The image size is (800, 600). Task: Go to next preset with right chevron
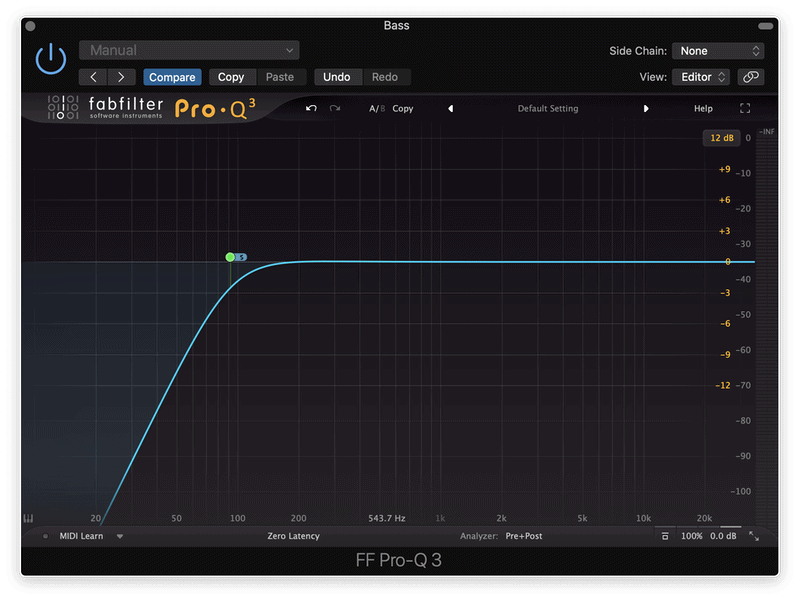[x=121, y=77]
